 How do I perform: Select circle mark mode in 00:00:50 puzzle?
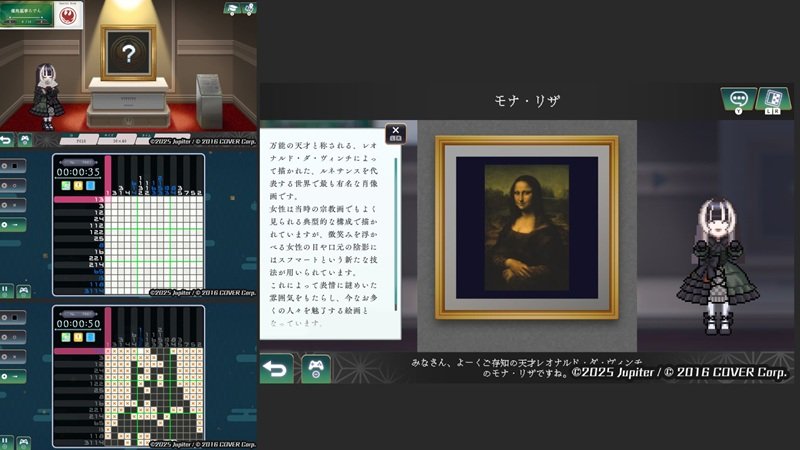tap(12, 337)
